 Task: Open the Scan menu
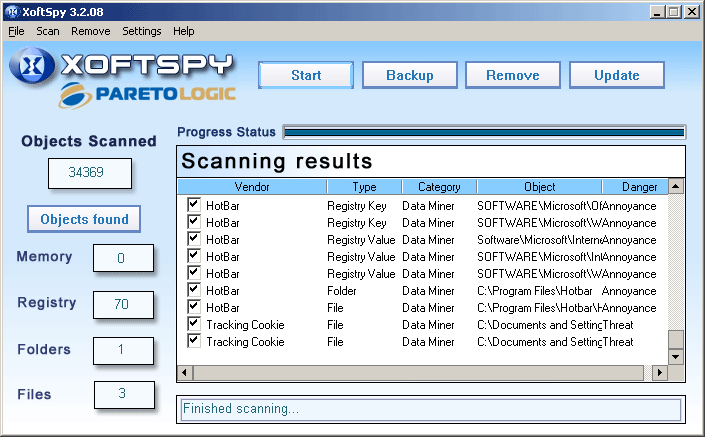point(48,31)
